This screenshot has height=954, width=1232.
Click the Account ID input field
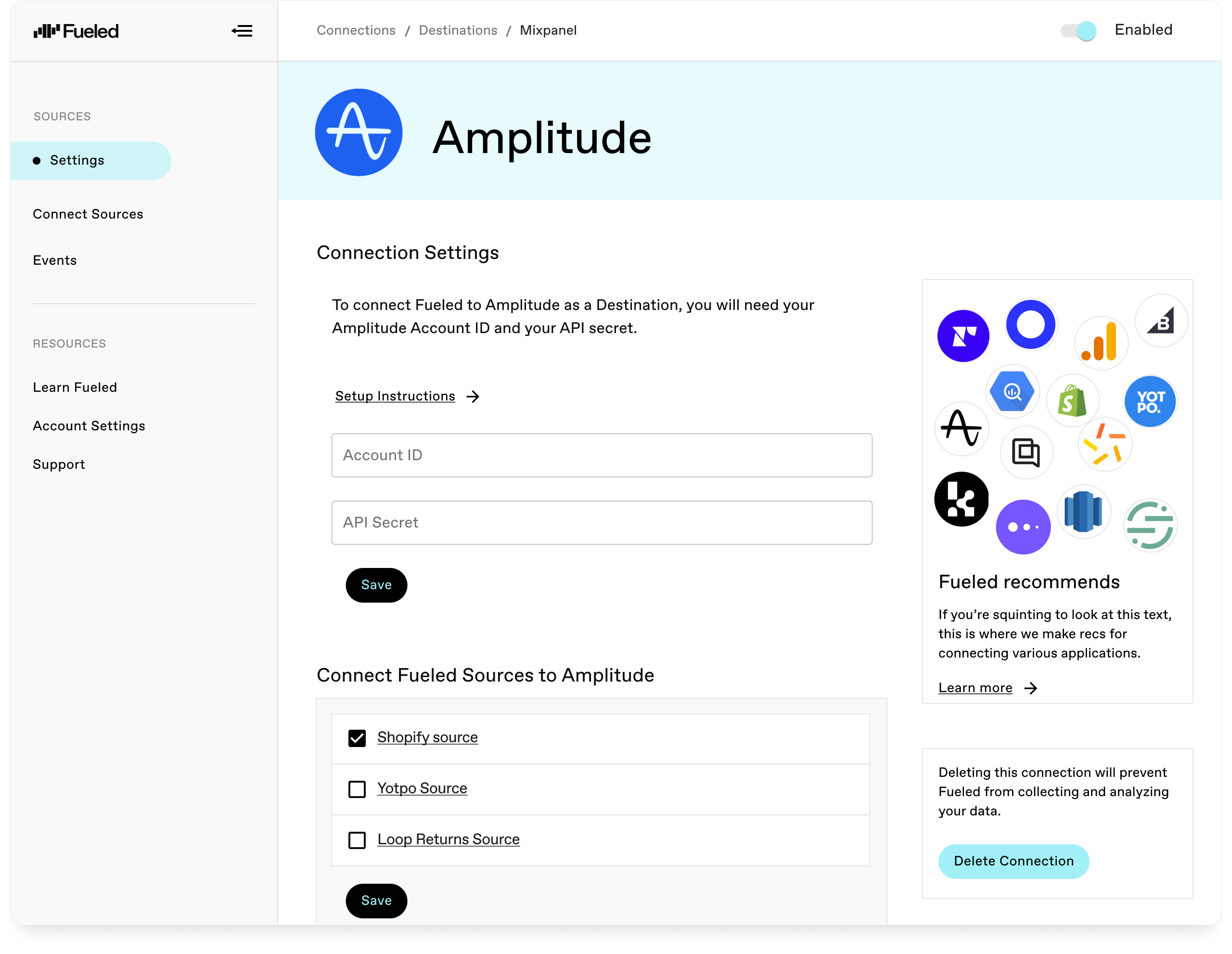[601, 455]
